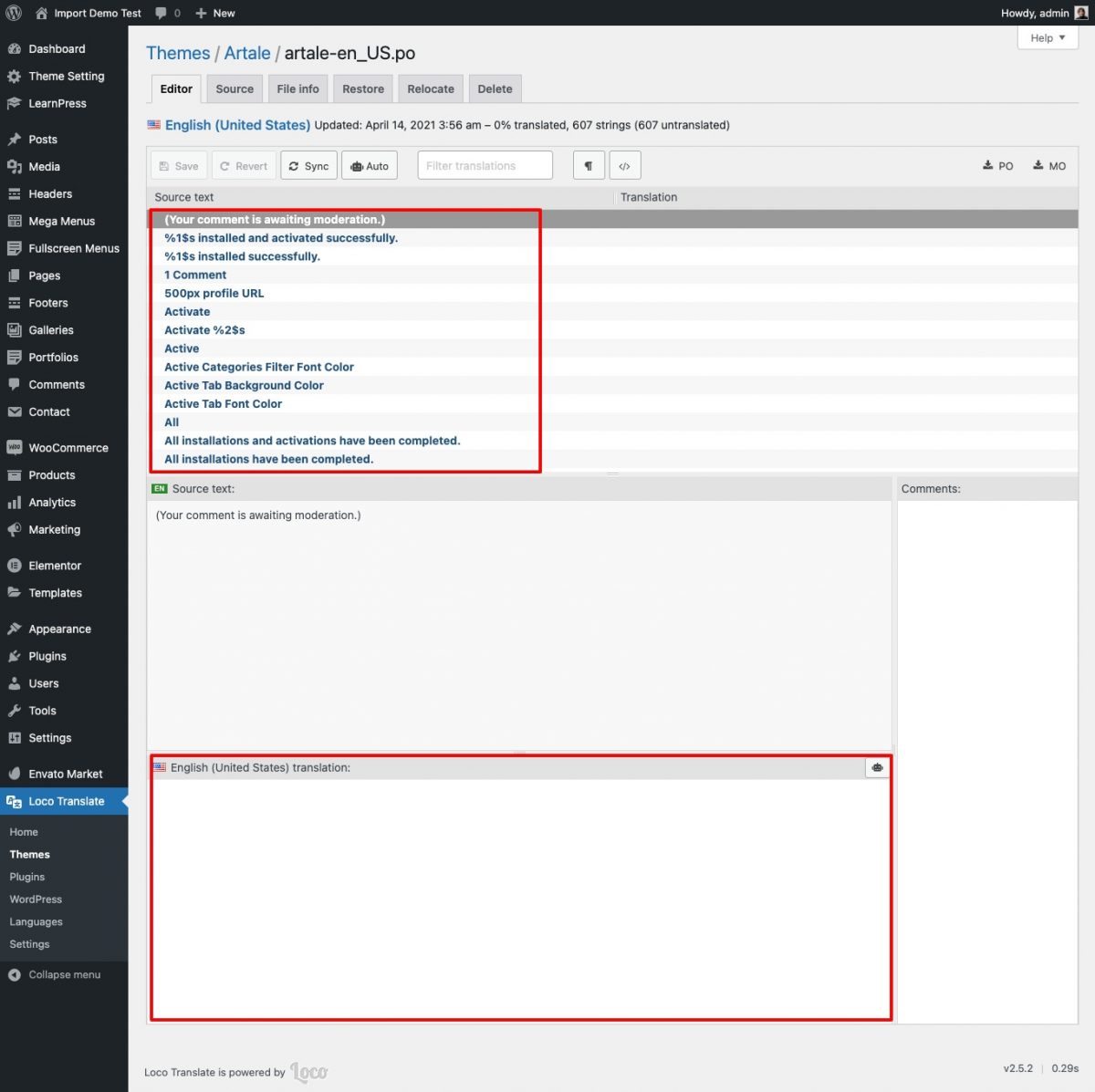Switch to the Relocate tab

(430, 88)
